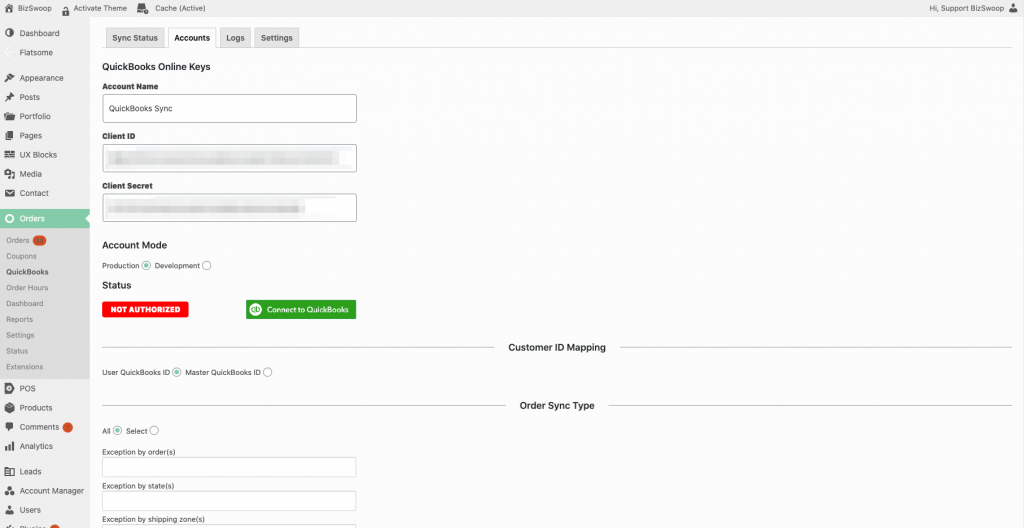1024x528 pixels.
Task: Switch to the Logs tab
Action: [235, 38]
